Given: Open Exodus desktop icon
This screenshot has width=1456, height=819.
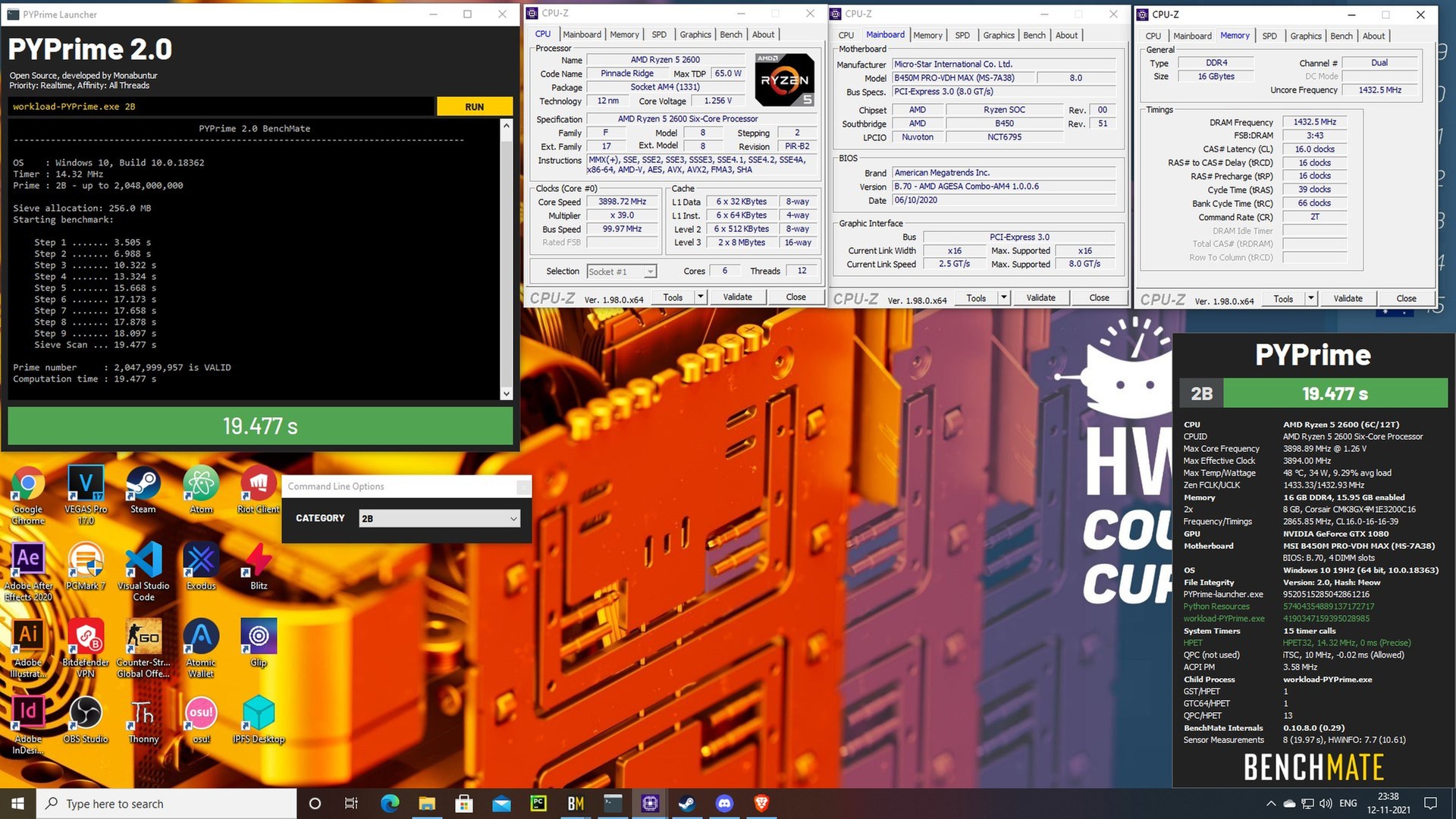Looking at the screenshot, I should (x=201, y=566).
